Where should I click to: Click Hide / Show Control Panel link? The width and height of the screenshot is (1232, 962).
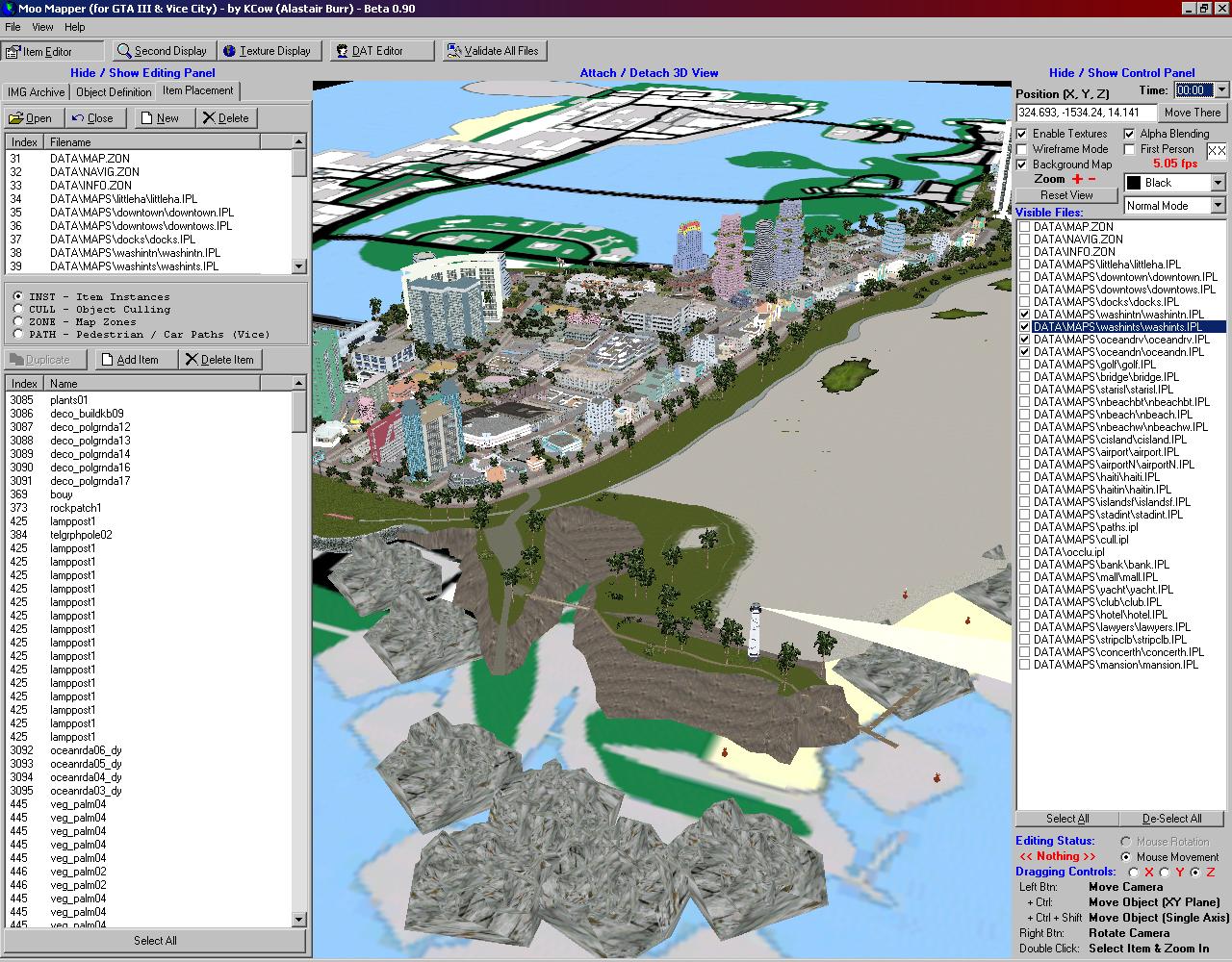(1121, 73)
